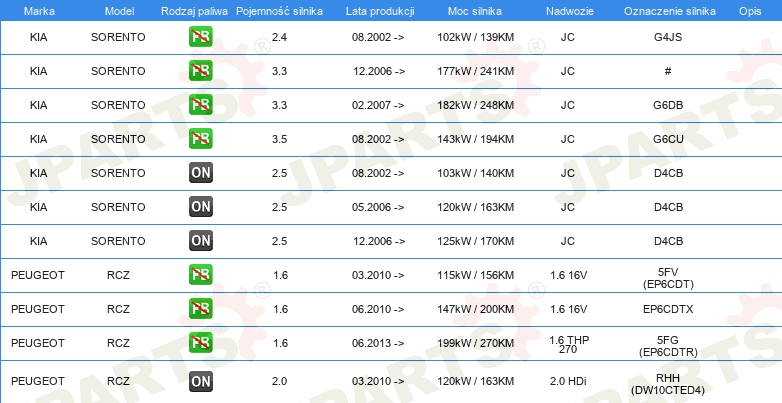The height and width of the screenshot is (403, 782).
Task: Click engine capacity 2.0
Action: (279, 381)
